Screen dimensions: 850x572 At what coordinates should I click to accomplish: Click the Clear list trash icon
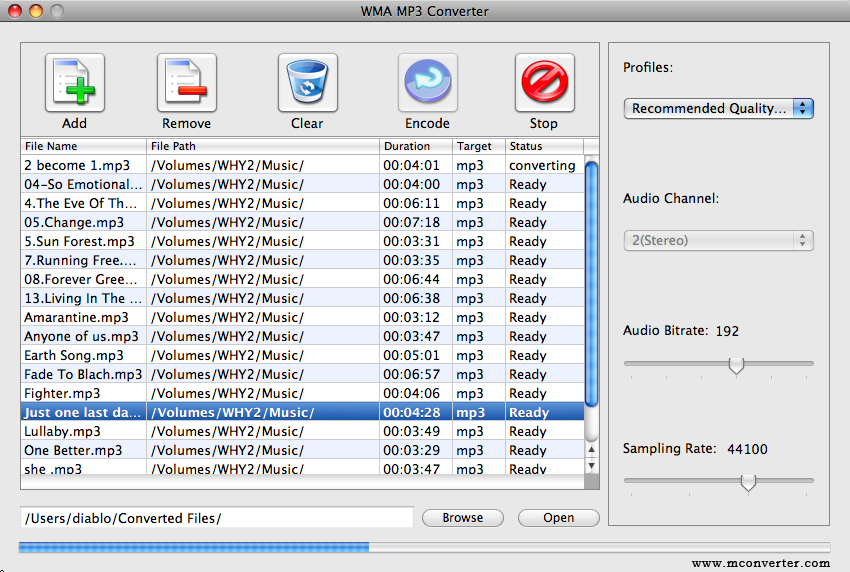pos(307,84)
